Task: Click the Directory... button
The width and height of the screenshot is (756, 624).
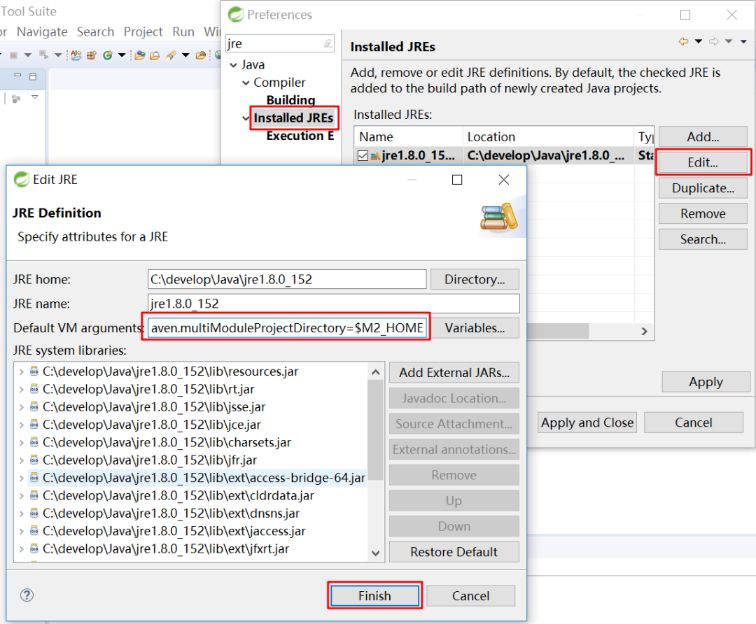Action: click(474, 280)
